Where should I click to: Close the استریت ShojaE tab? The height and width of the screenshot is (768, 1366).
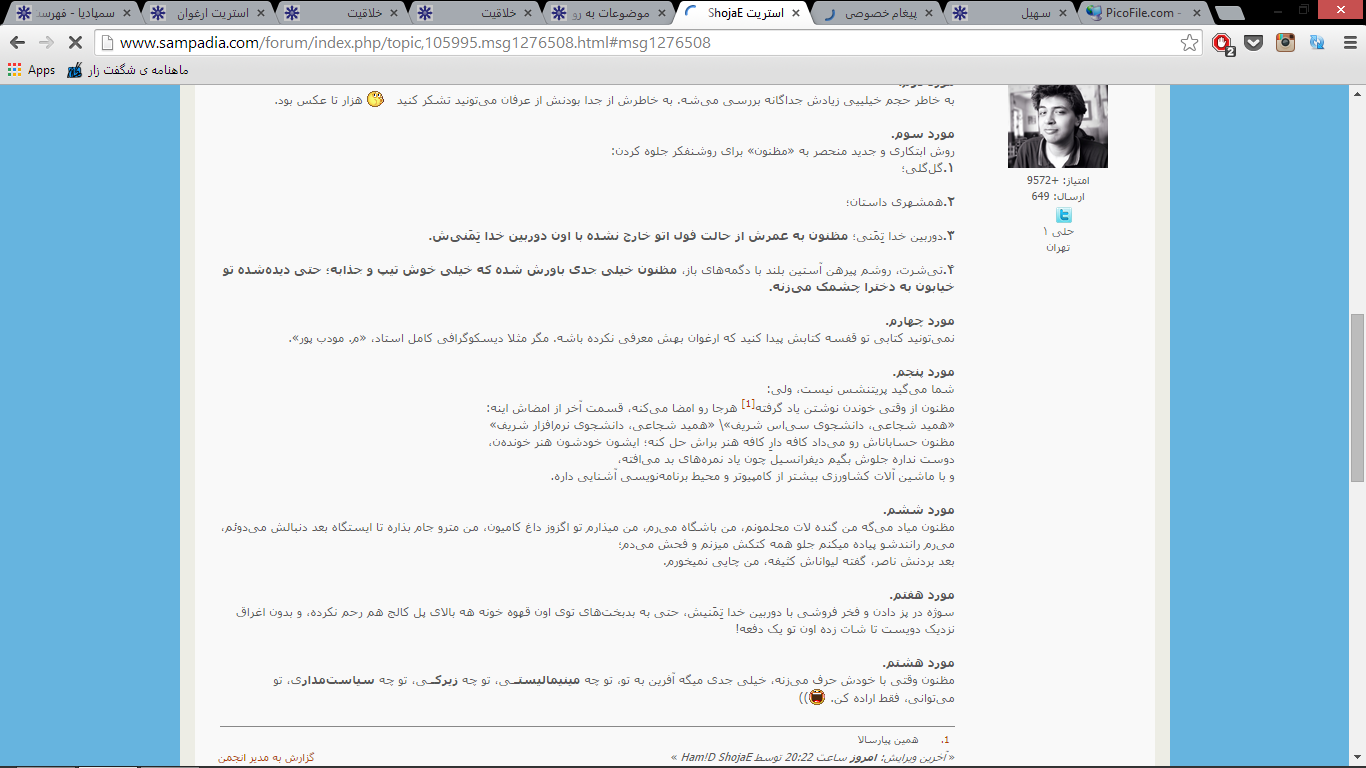click(795, 13)
